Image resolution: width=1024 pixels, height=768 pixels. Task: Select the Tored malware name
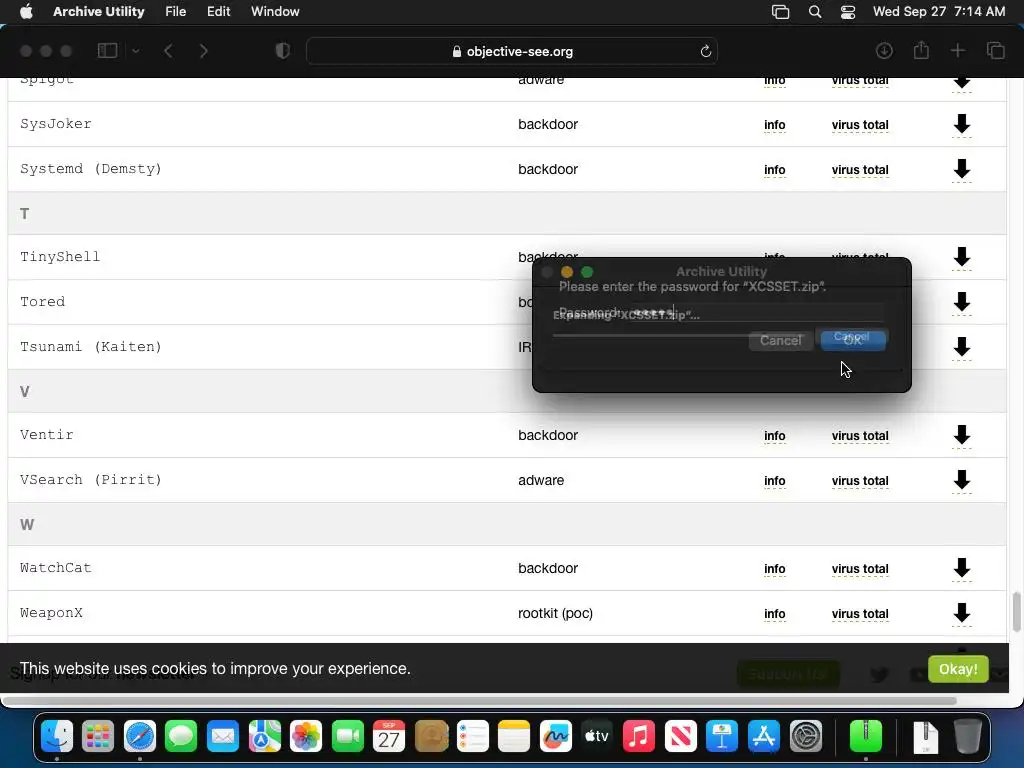pos(42,302)
